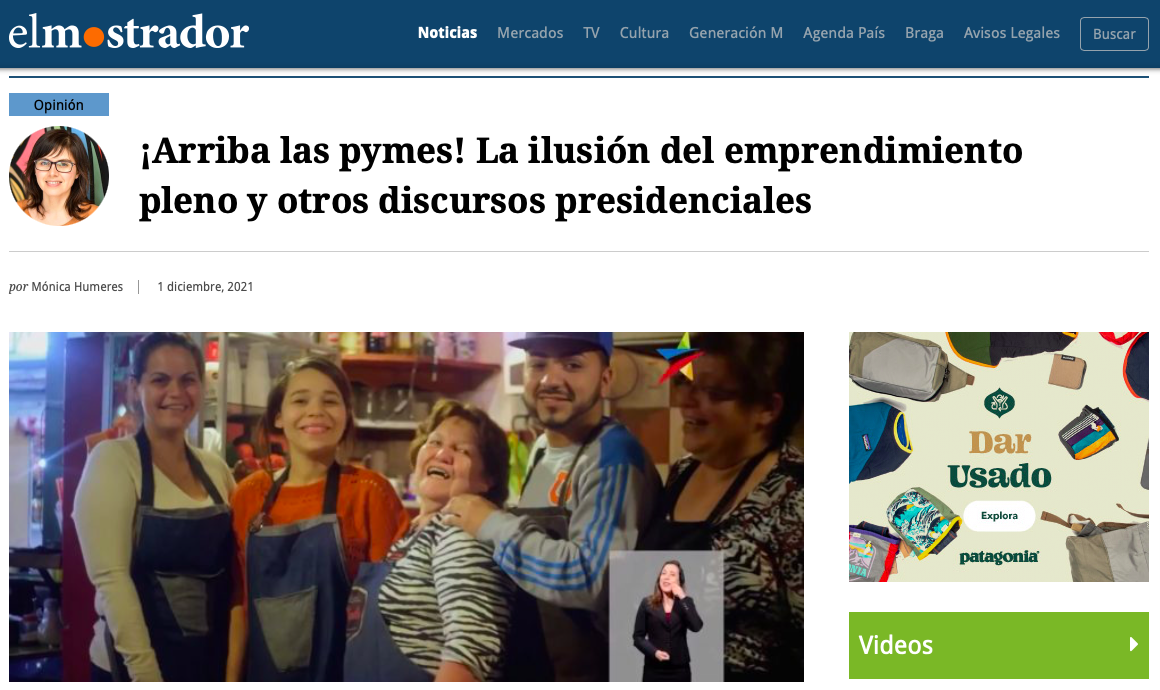Click the article headline about pymes
Viewport: 1160px width, 690px height.
(581, 175)
